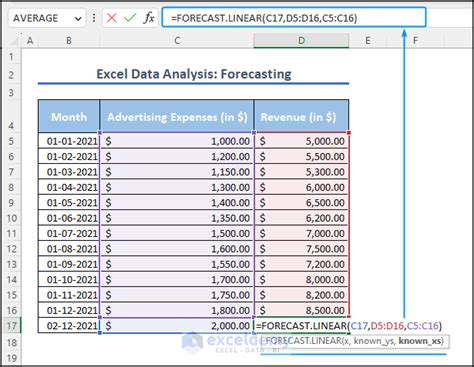Select column C header

click(177, 41)
